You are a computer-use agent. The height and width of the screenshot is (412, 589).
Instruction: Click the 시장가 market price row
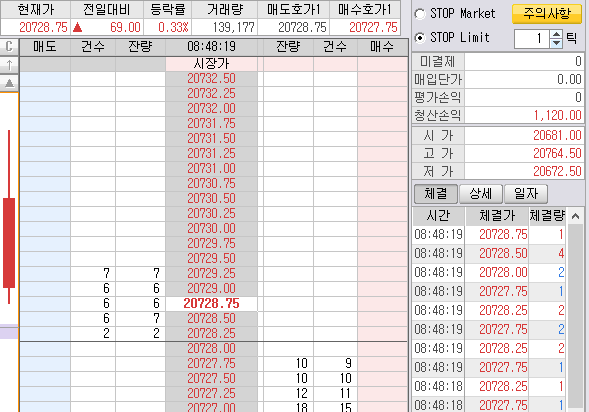pos(211,64)
